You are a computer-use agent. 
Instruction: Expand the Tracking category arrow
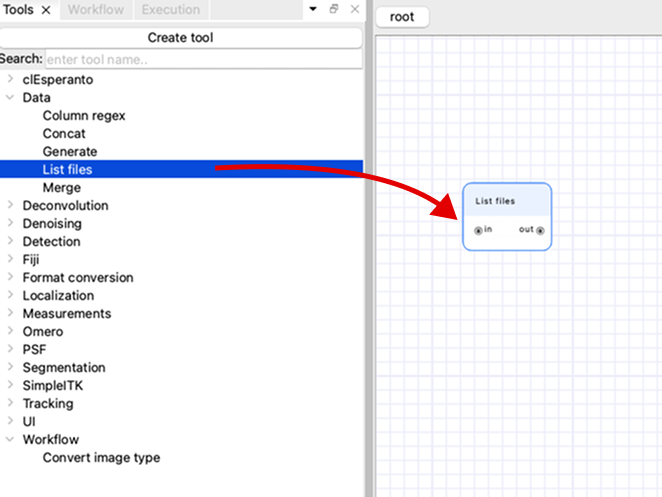(10, 403)
